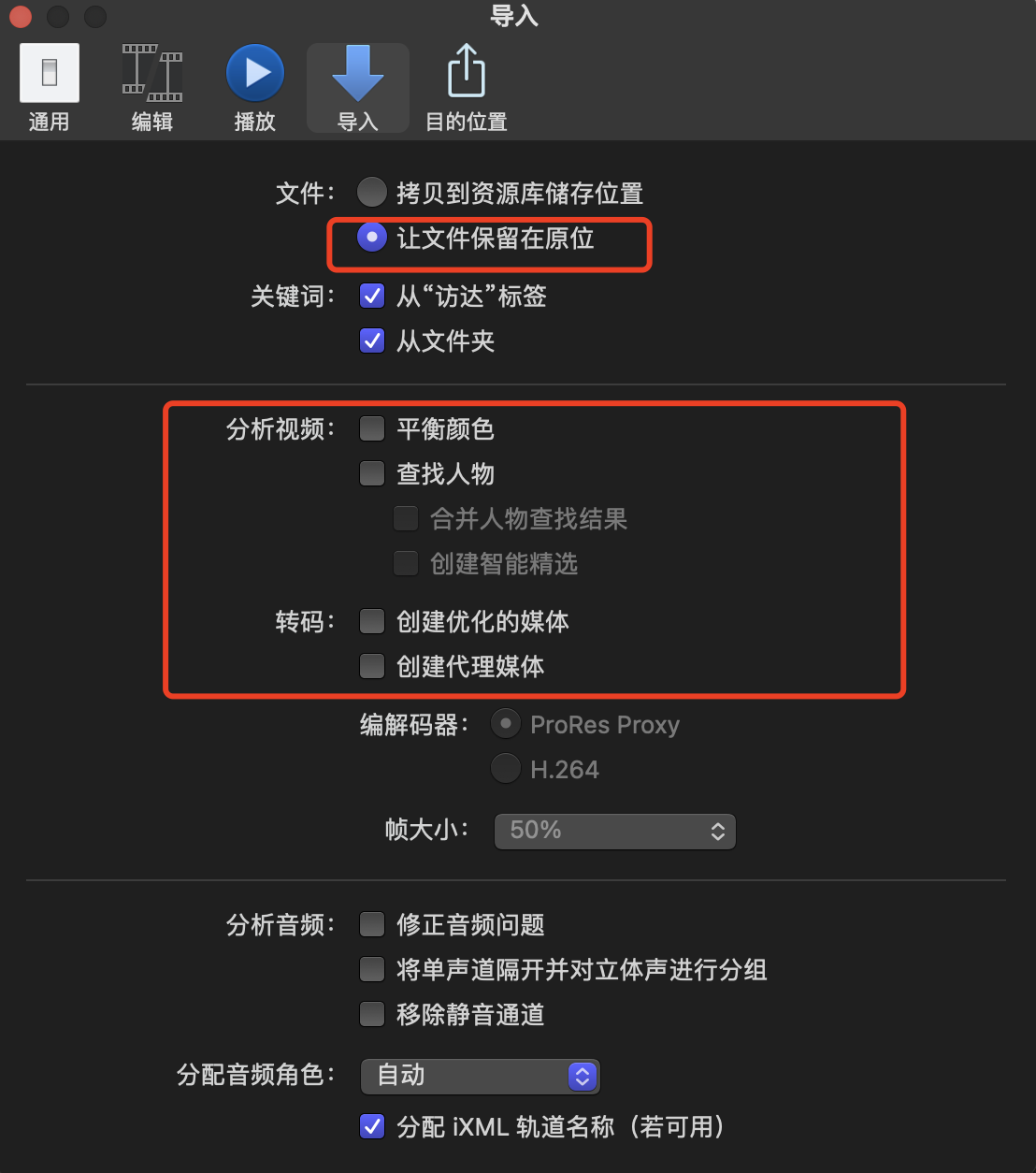This screenshot has height=1173, width=1036.
Task: Open the 帧大小 50% dropdown
Action: [614, 831]
